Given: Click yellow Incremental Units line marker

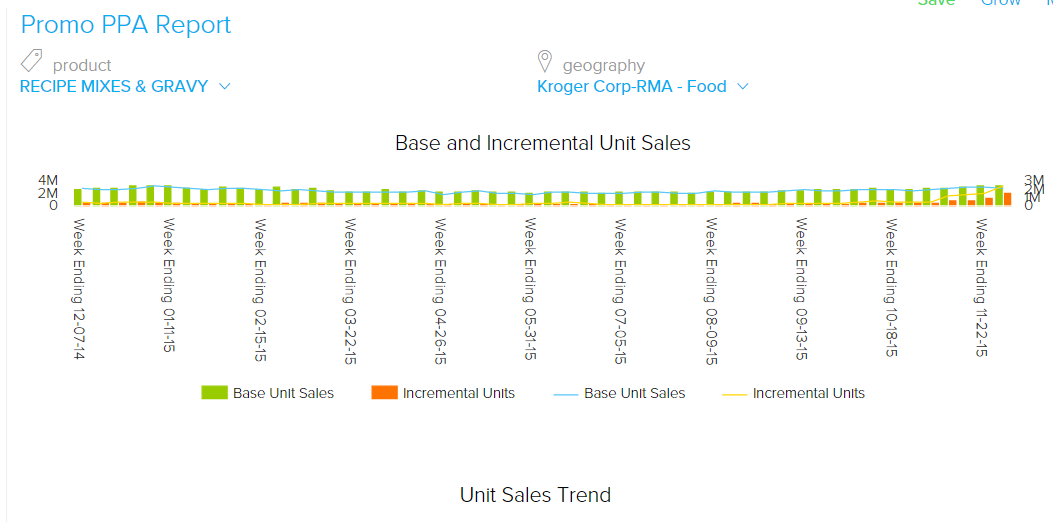Looking at the screenshot, I should click(733, 394).
